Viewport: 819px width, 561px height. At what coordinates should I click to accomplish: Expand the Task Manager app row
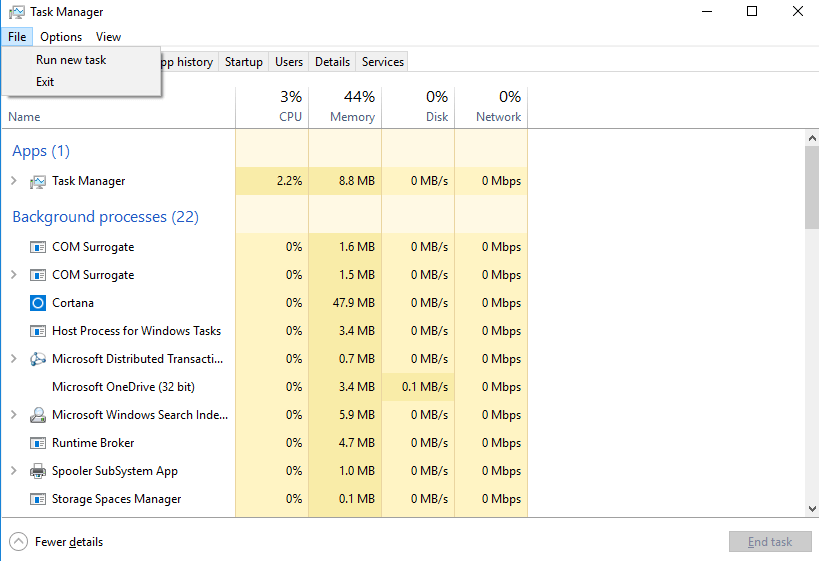point(14,181)
